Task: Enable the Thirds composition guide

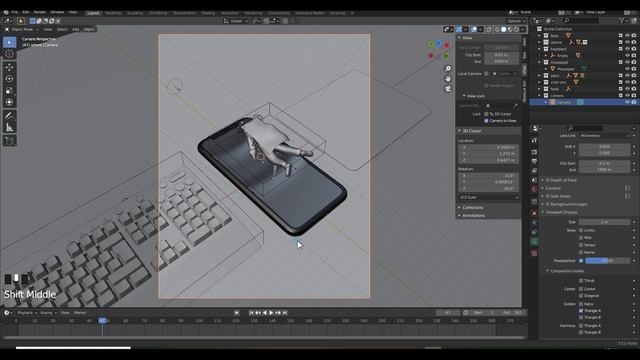Action: click(x=581, y=281)
